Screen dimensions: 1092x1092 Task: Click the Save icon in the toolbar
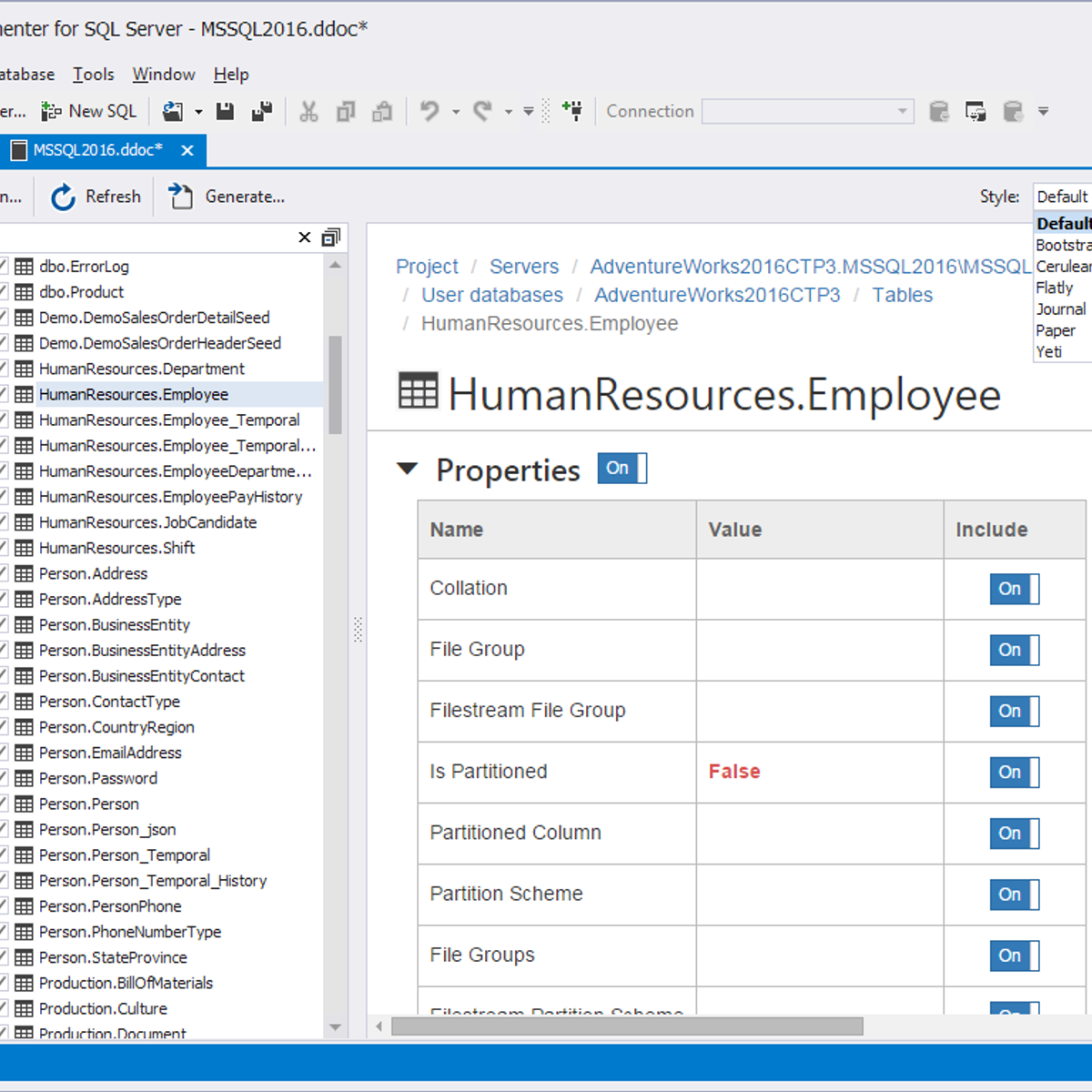225,111
